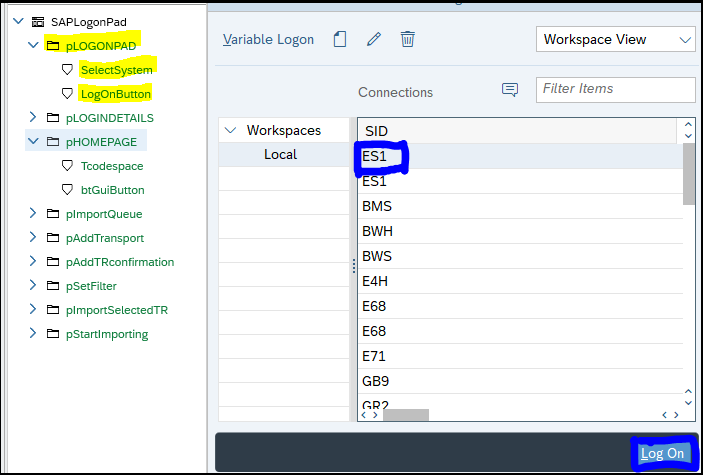Screen dimensions: 703x475
Task: Click the scroll-up arrow beside SID header
Action: point(689,125)
